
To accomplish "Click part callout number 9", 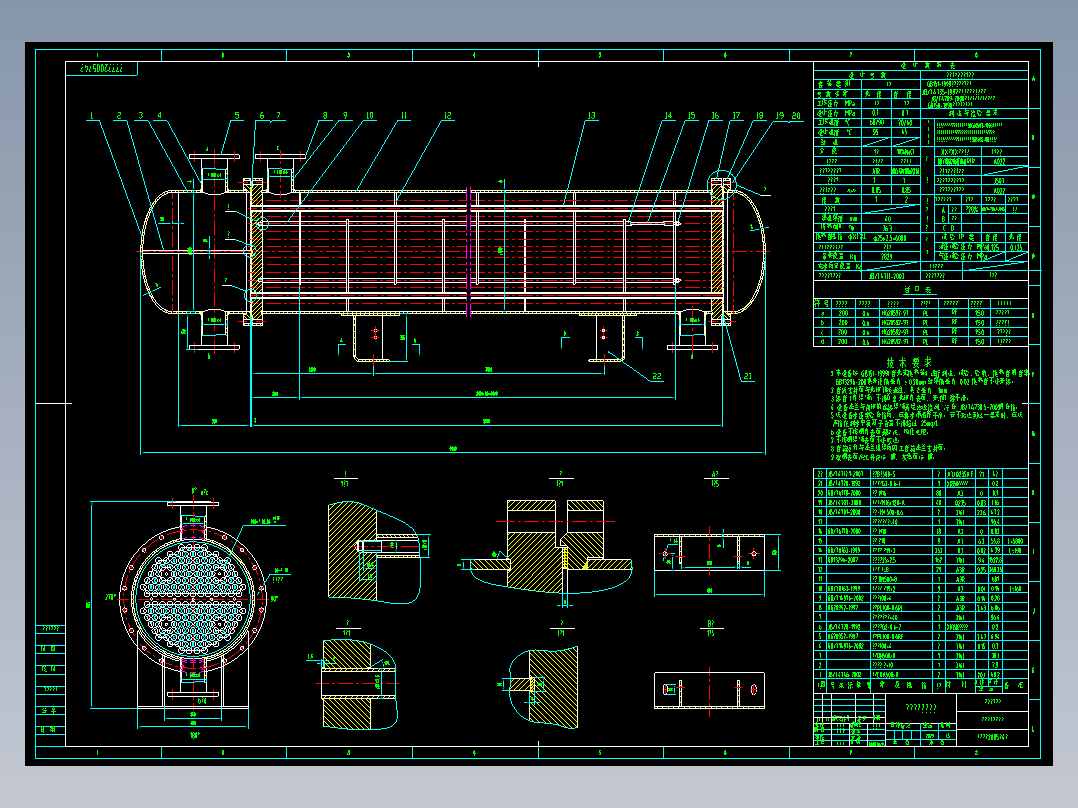I will coord(345,116).
